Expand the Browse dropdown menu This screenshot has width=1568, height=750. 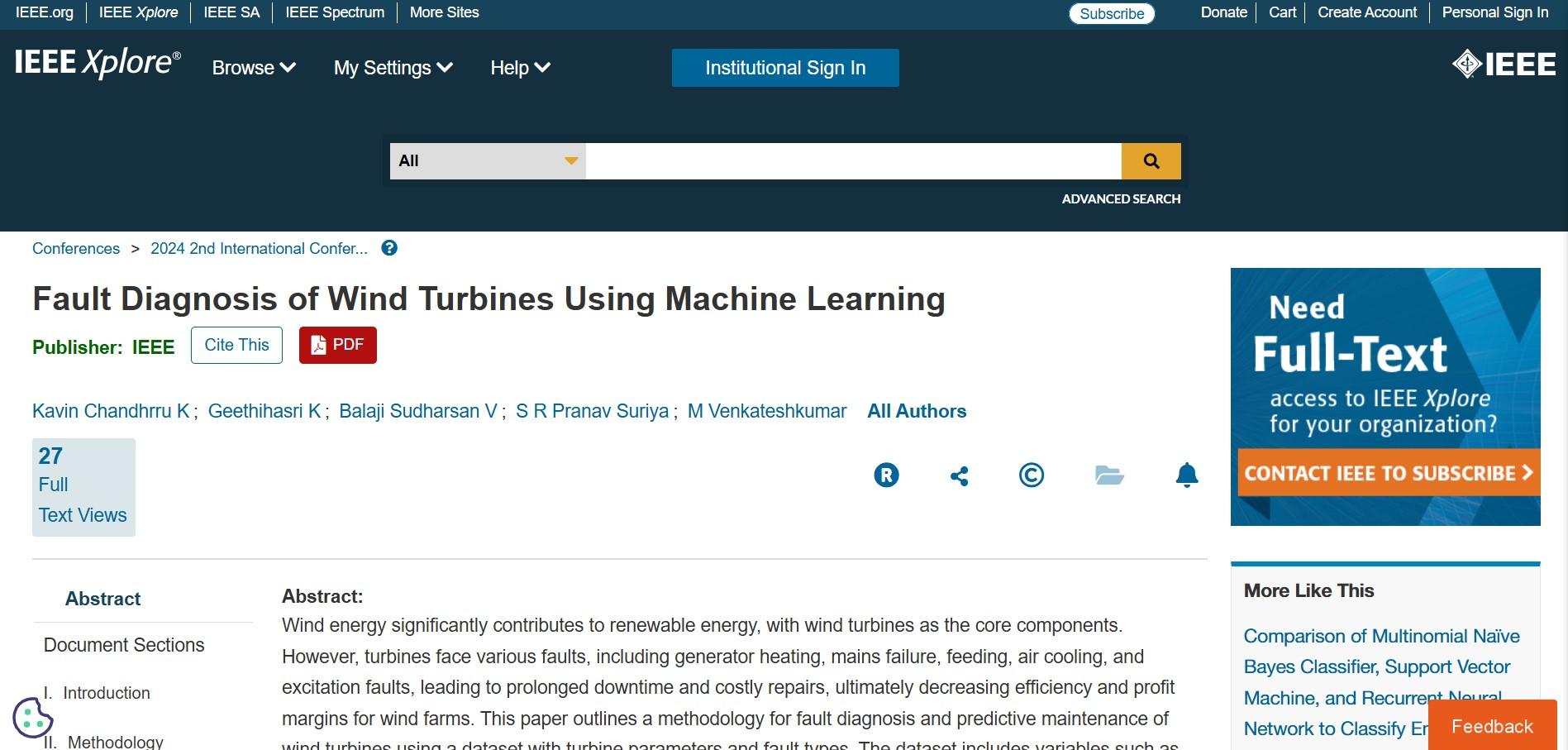254,68
